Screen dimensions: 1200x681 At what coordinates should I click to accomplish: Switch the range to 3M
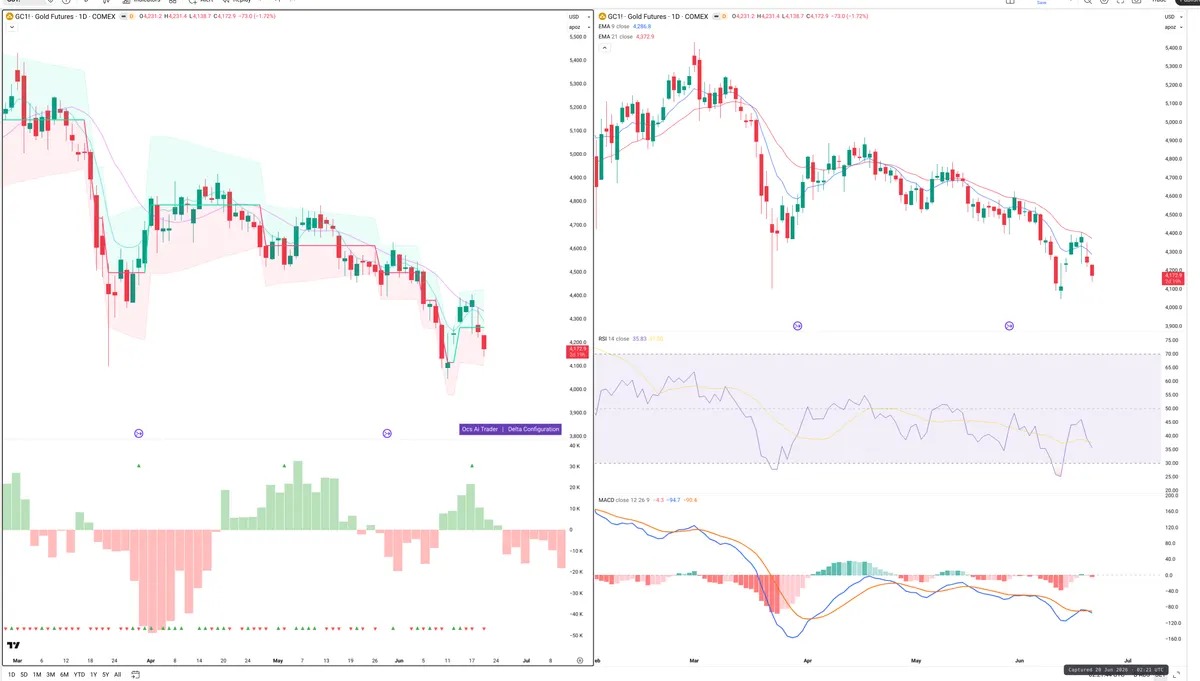click(x=51, y=674)
